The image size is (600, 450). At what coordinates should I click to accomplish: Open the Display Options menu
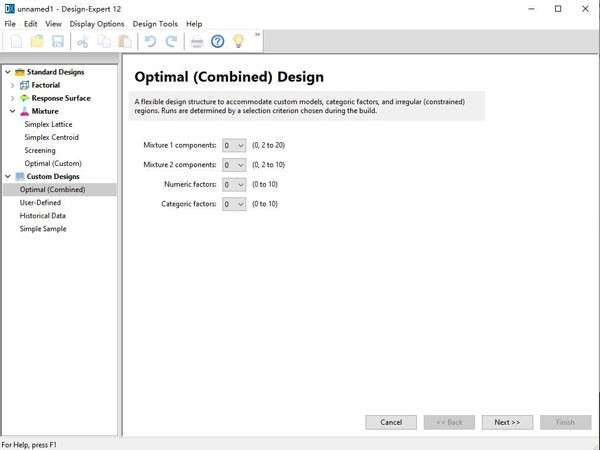[x=97, y=23]
